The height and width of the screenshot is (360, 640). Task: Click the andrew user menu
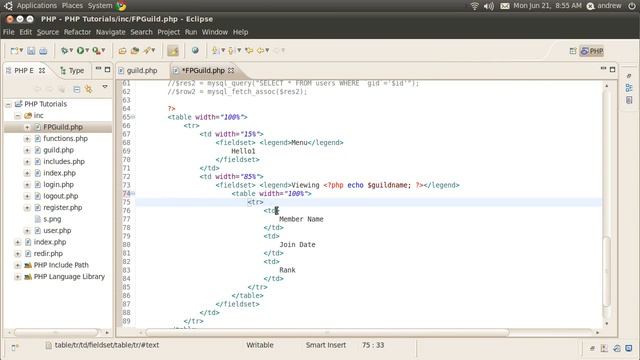(x=604, y=6)
